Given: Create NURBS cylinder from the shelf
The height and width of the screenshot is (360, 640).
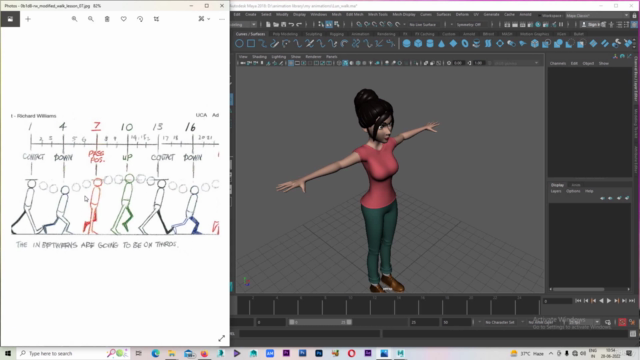Looking at the screenshot, I should 430,43.
